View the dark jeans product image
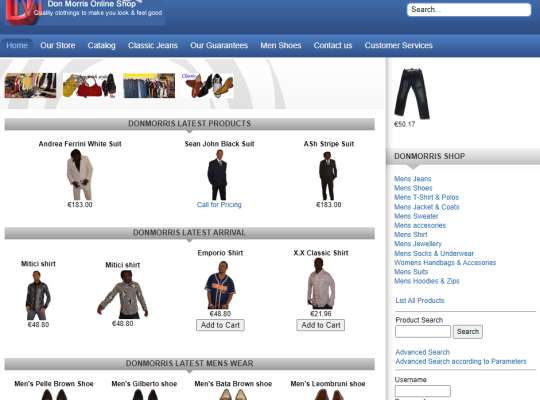Viewport: 540px width, 400px height. pyautogui.click(x=412, y=94)
